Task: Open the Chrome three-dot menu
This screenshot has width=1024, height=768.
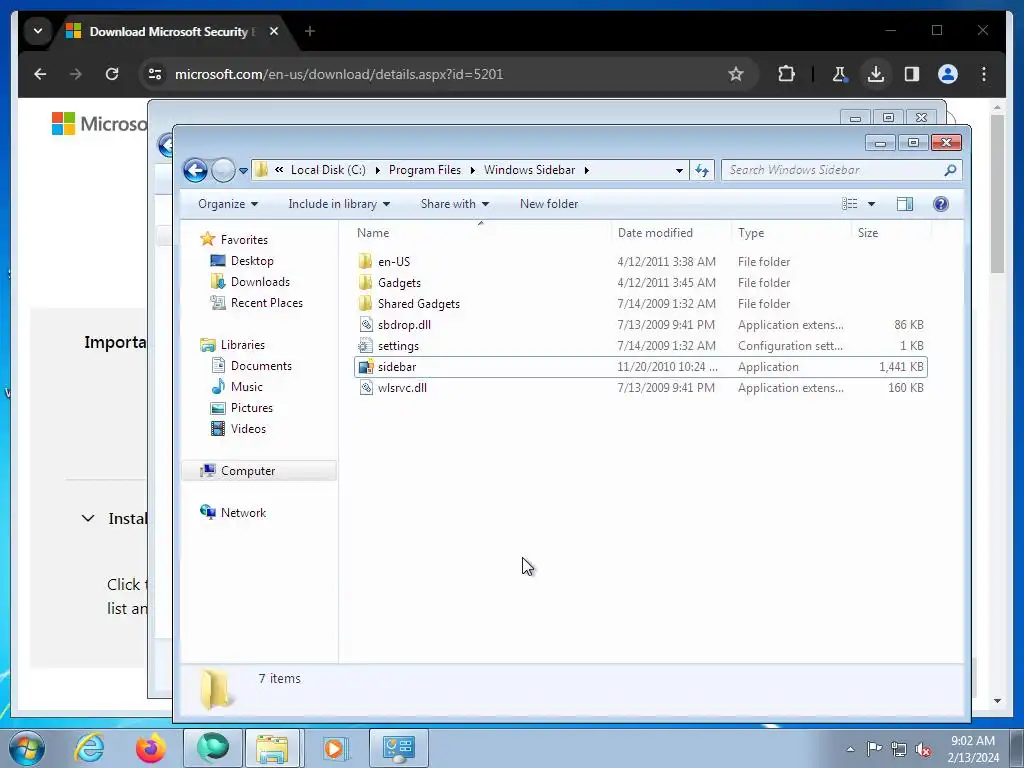Action: point(984,74)
